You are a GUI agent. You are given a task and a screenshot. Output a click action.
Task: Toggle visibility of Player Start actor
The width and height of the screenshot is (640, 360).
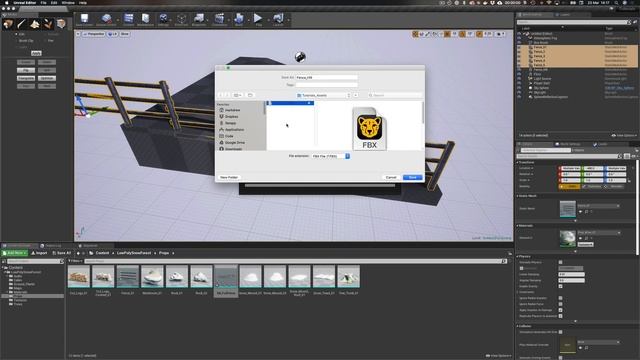tap(519, 83)
